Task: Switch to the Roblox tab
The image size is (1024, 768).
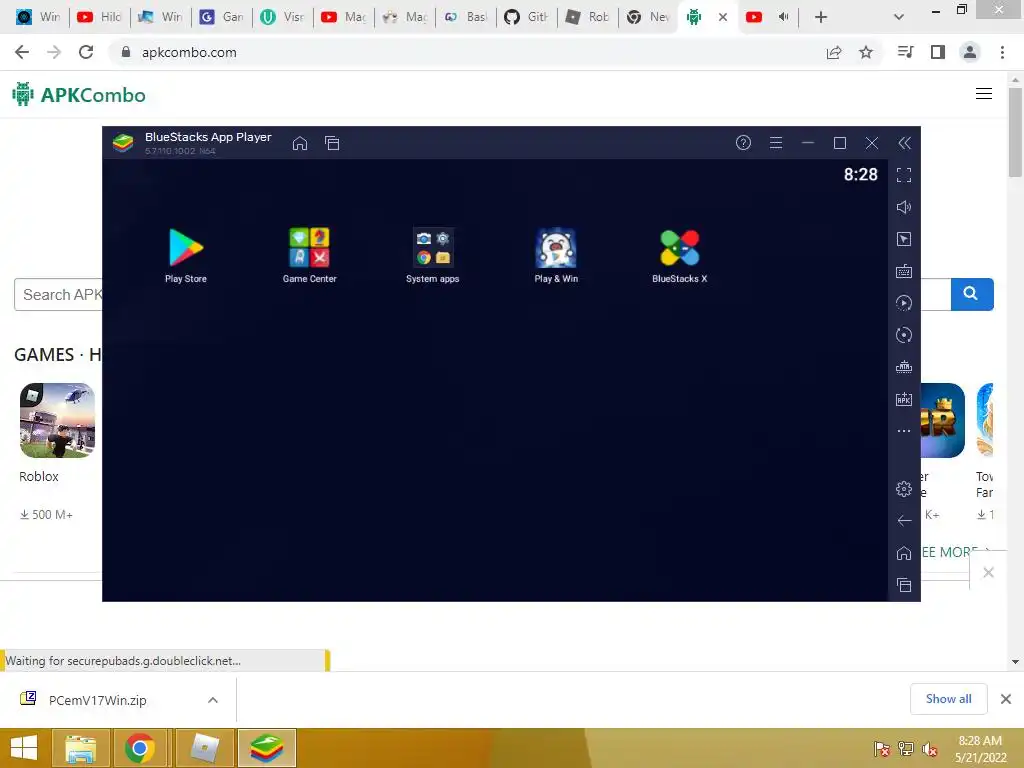Action: point(588,17)
